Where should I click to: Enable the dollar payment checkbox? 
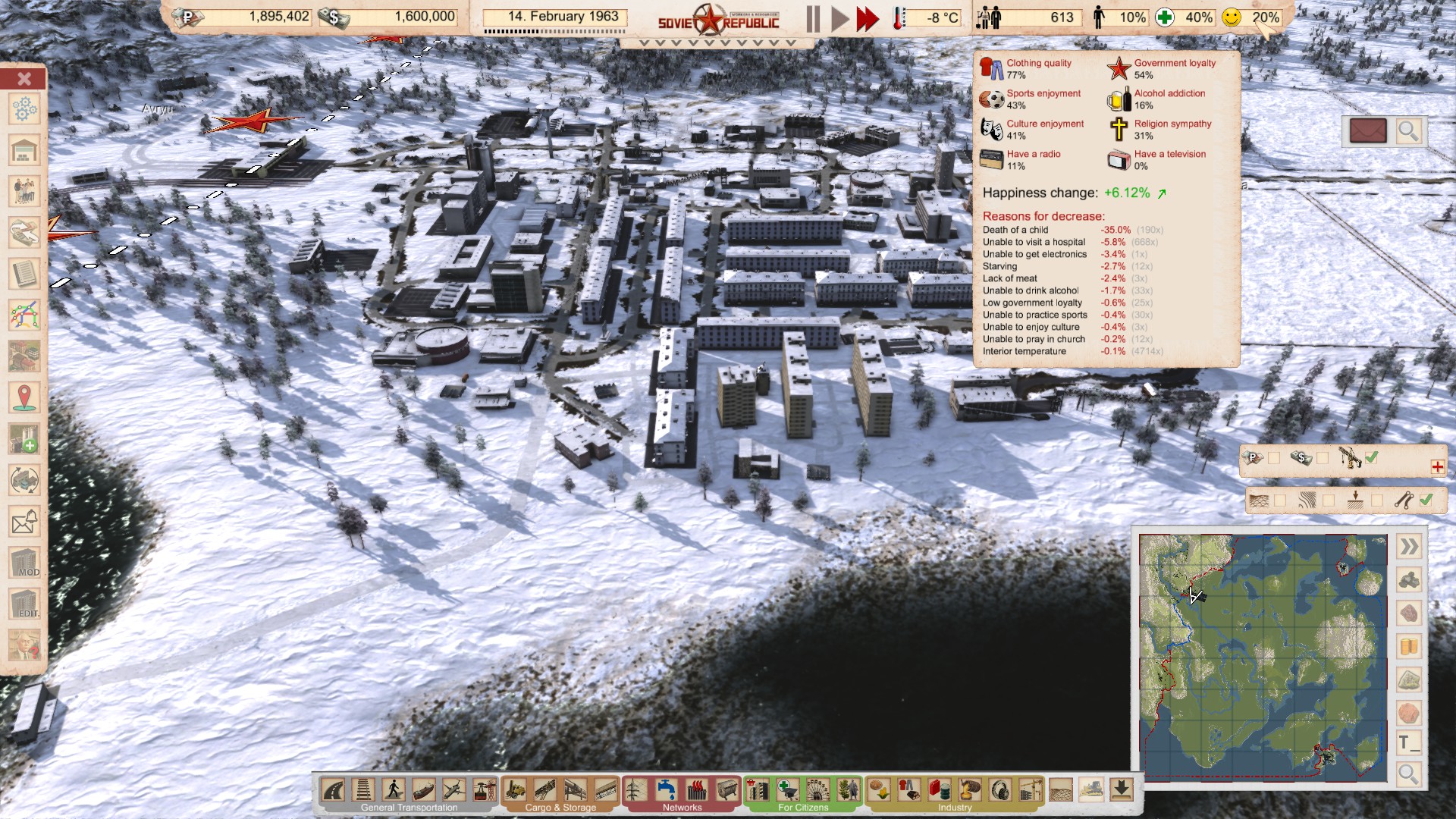pos(1323,458)
